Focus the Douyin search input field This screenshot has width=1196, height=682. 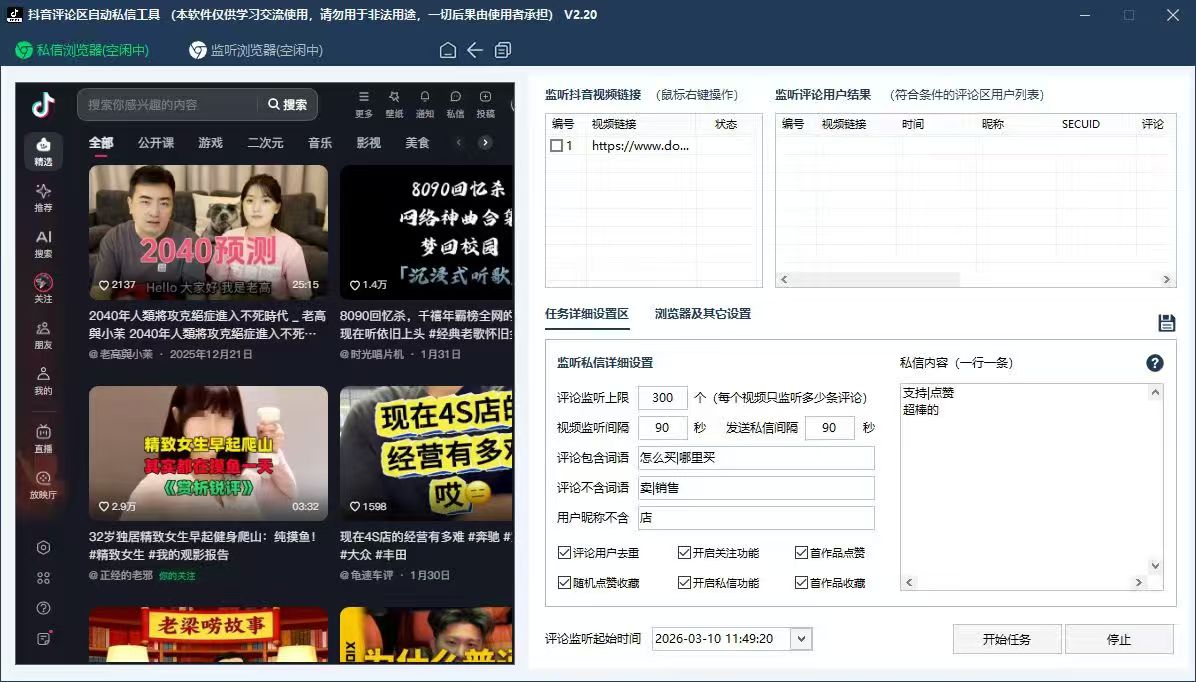(x=168, y=105)
